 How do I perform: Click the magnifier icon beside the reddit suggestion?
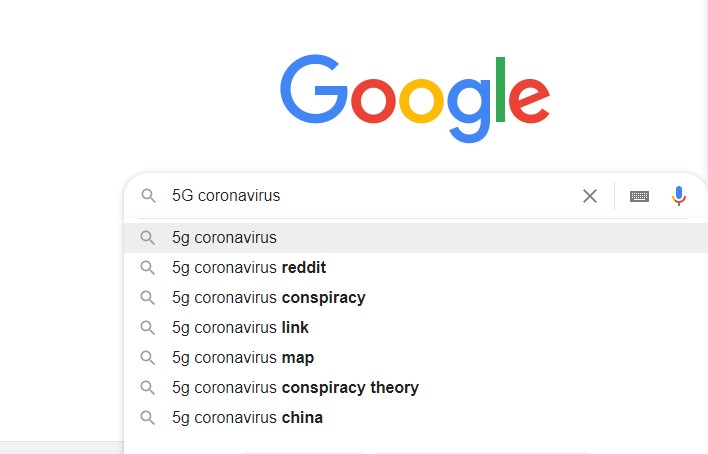click(x=147, y=267)
